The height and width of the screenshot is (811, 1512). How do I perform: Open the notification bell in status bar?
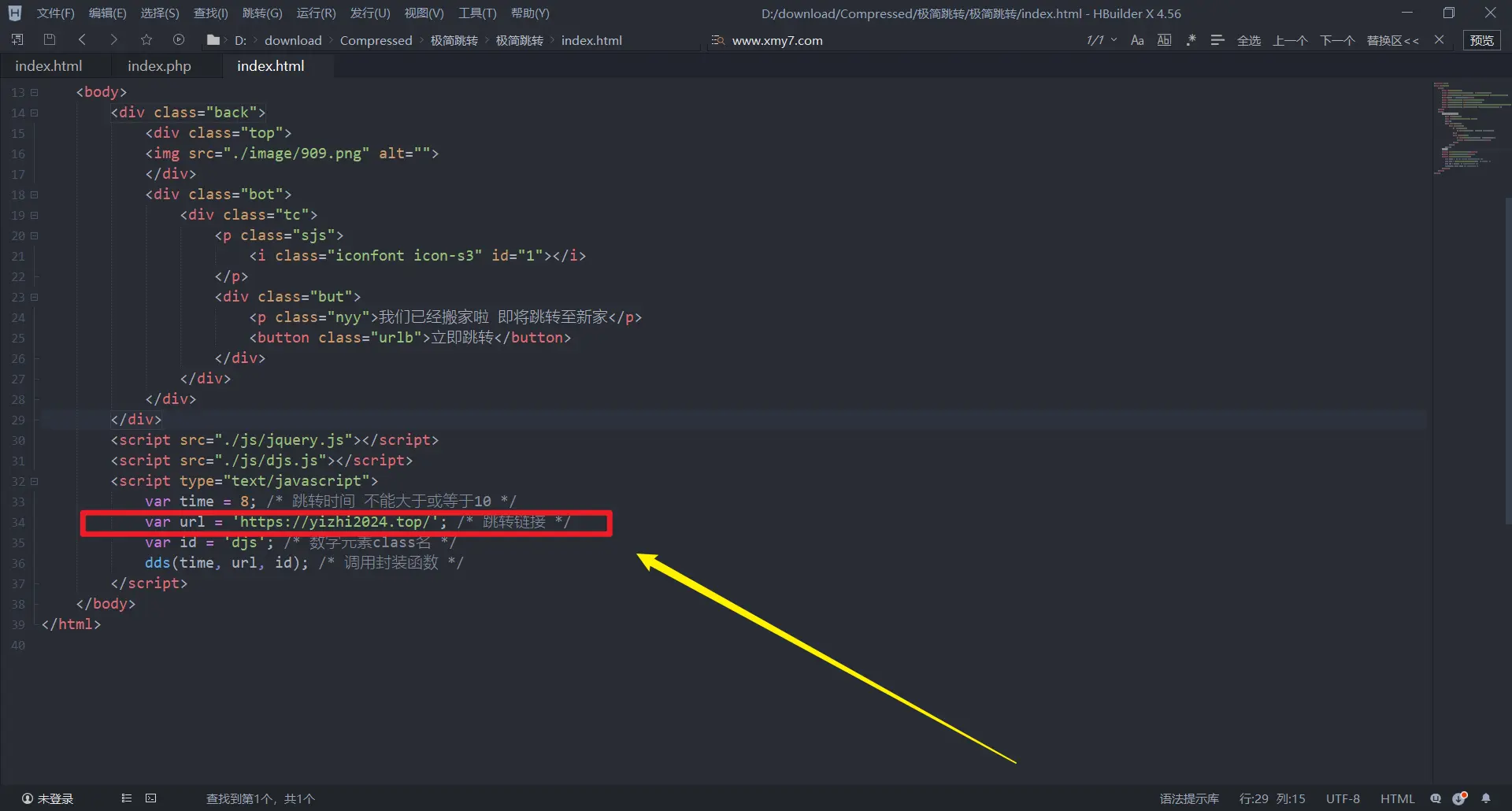[x=1486, y=798]
